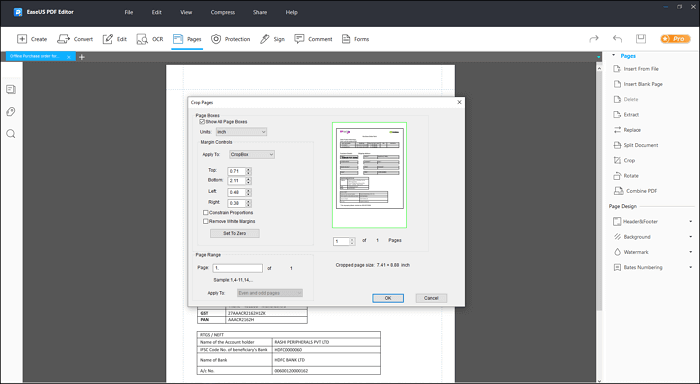Enable Constrain Proportions checkbox
The height and width of the screenshot is (384, 700).
click(x=206, y=213)
